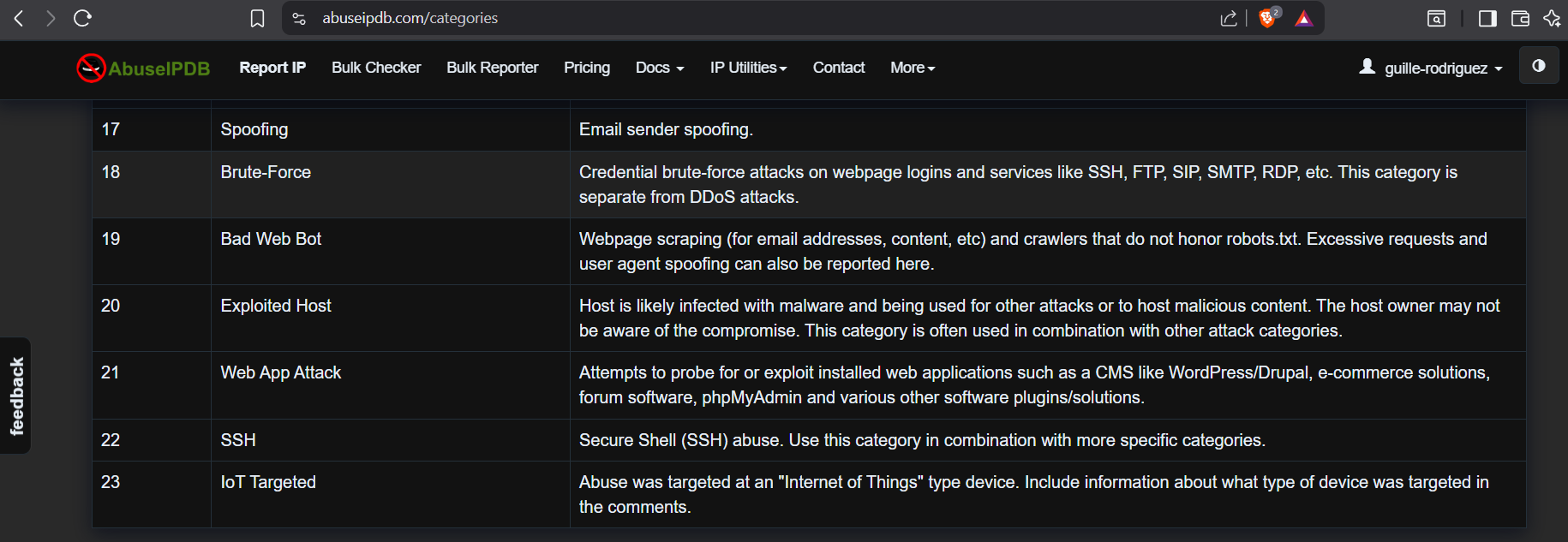Open the More dropdown menu
The height and width of the screenshot is (542, 1568).
tap(912, 68)
